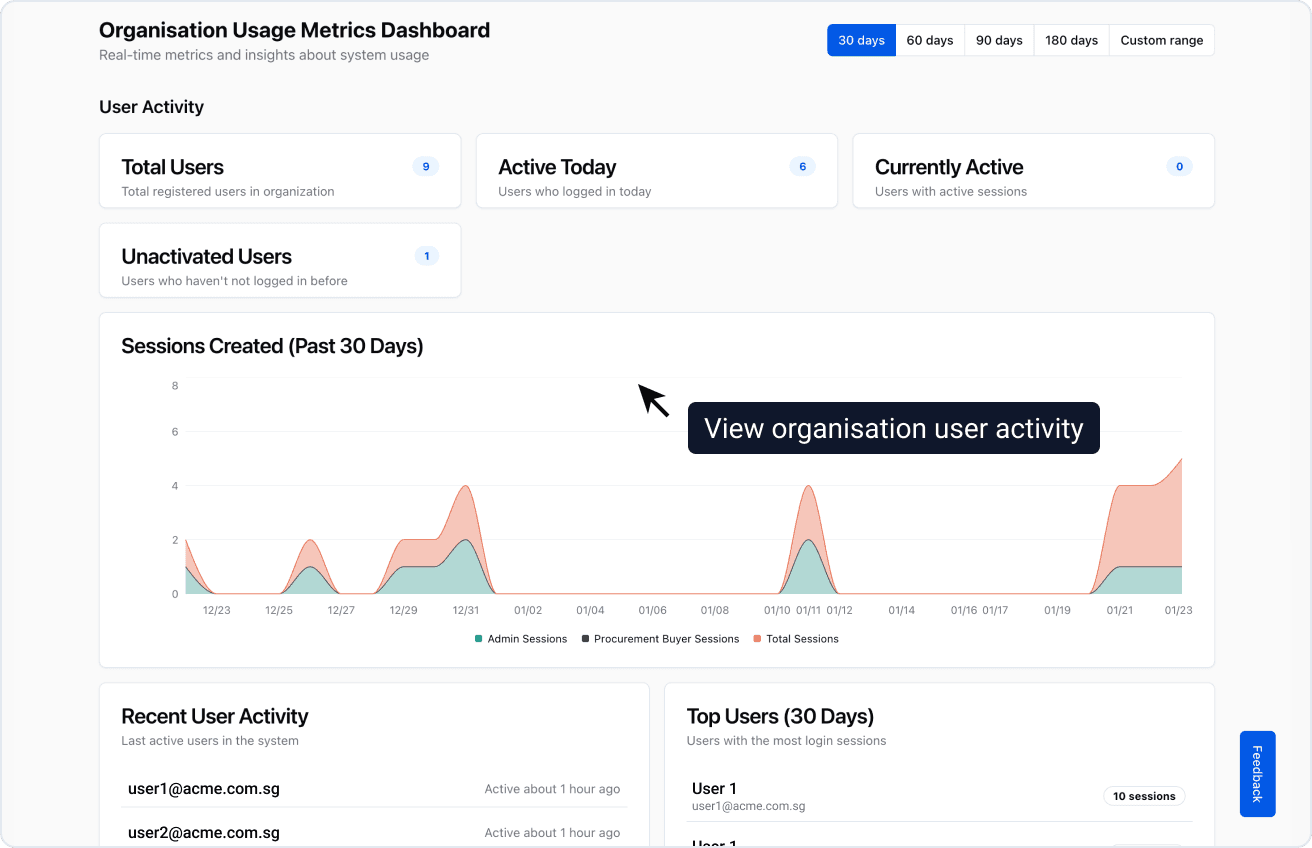Click the Organisation Usage Metrics Dashboard title

point(294,30)
